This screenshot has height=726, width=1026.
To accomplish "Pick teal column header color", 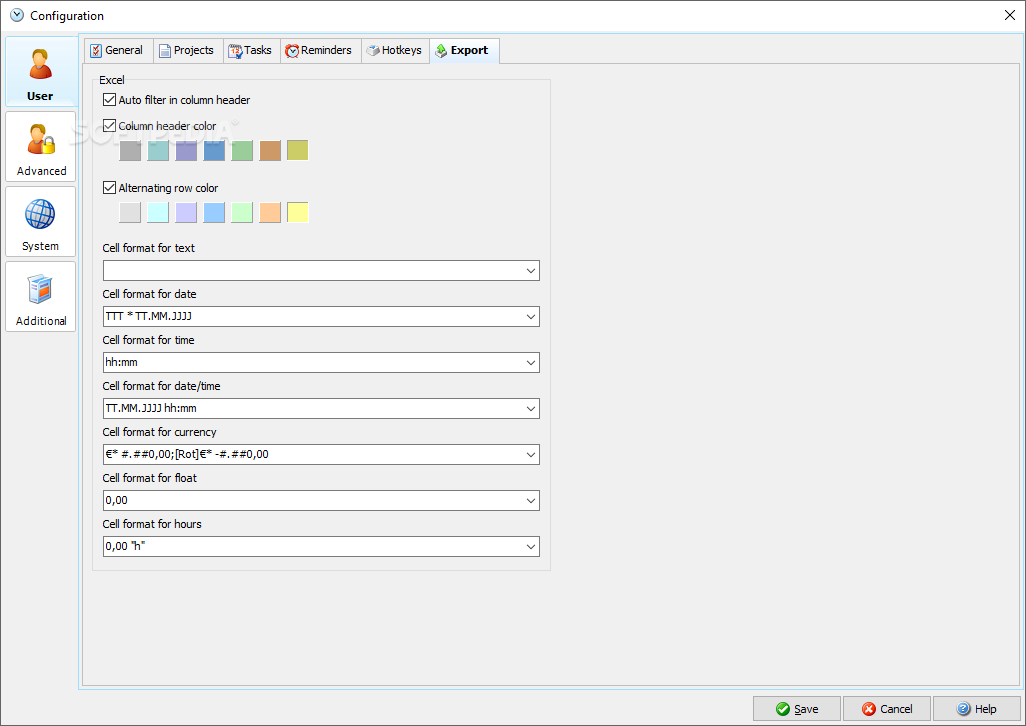I will click(158, 150).
